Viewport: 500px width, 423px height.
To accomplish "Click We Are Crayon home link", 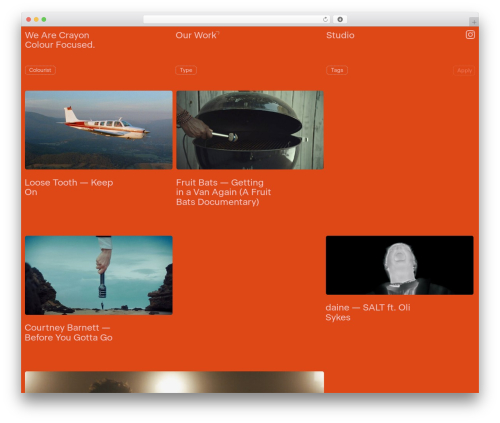I will point(60,40).
